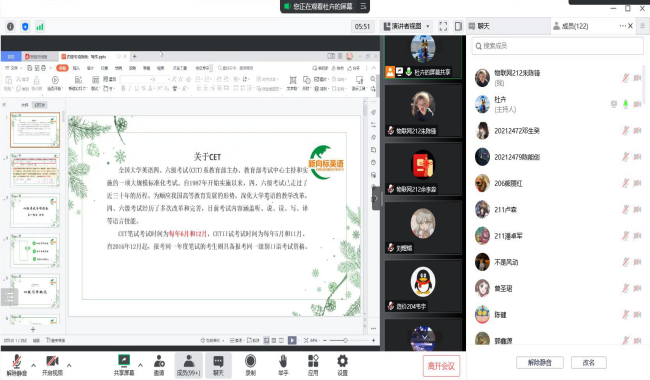Image resolution: width=650 pixels, height=380 pixels.
Task: Open the meeting info icon
Action: click(x=10, y=27)
